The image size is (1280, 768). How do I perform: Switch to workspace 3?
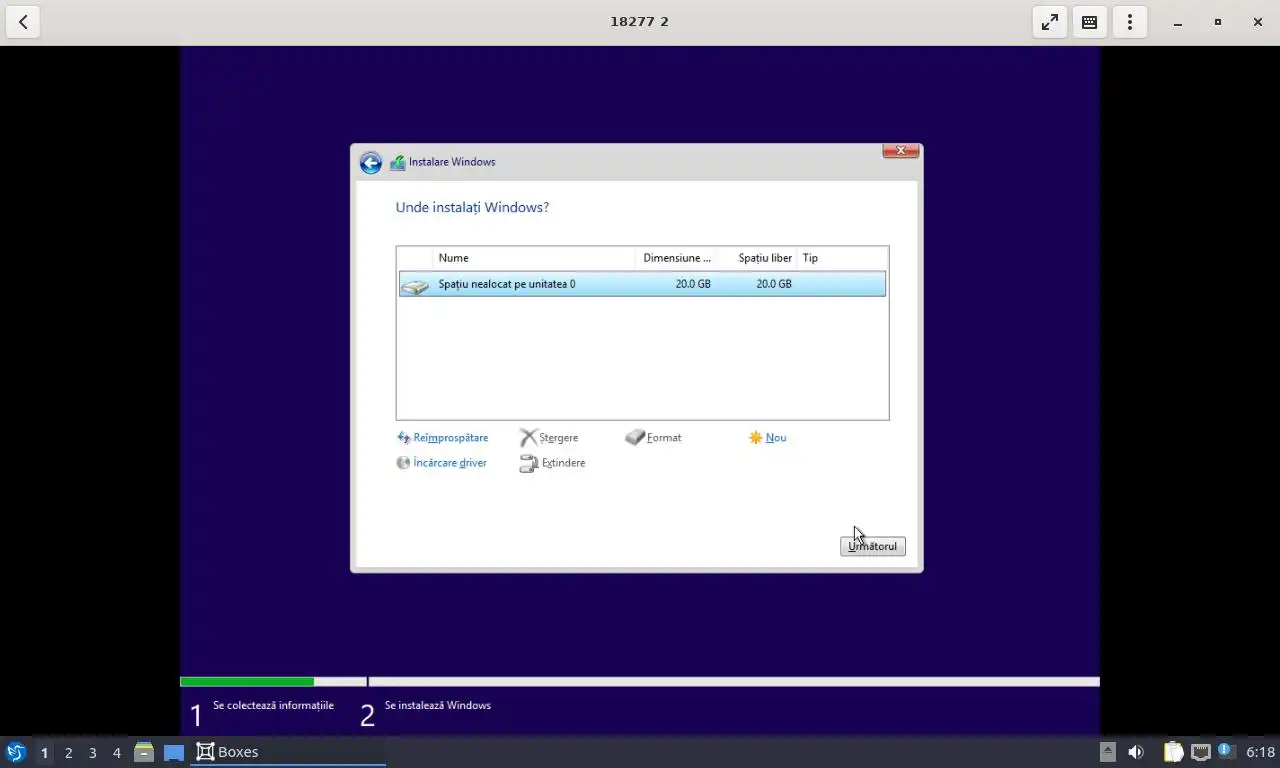[x=92, y=752]
